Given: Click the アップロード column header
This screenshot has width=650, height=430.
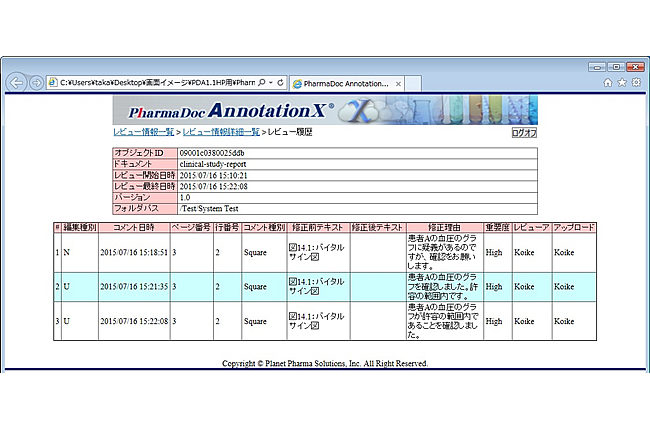Looking at the screenshot, I should click(x=574, y=227).
